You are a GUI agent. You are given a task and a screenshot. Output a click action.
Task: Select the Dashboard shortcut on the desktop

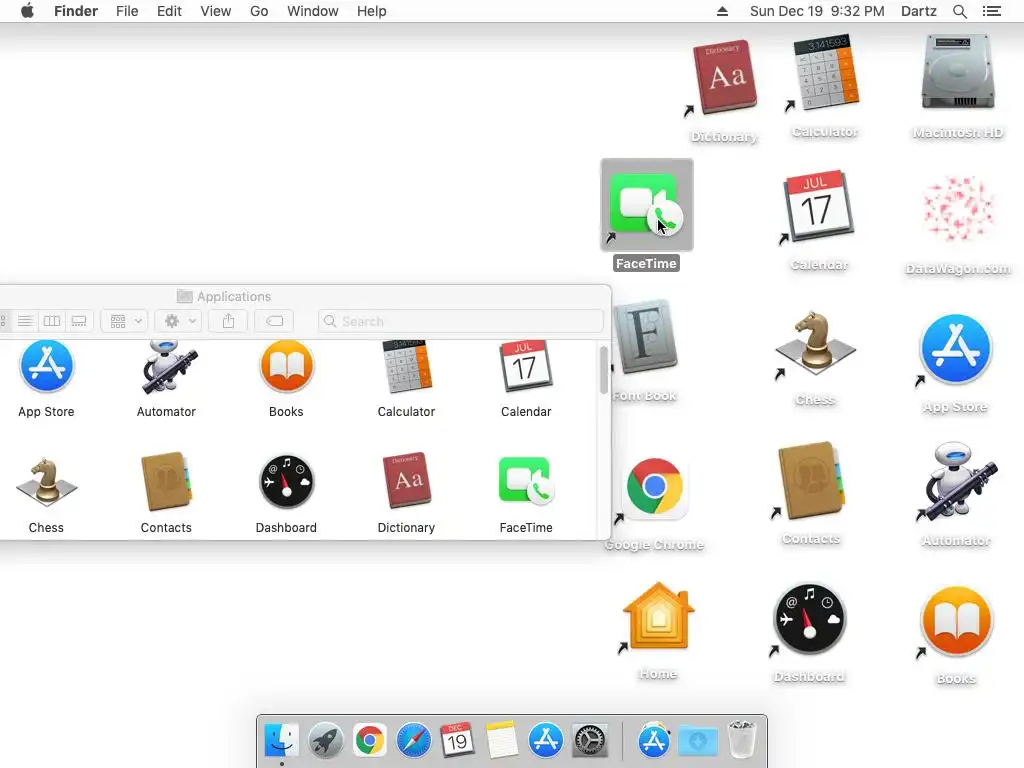810,619
